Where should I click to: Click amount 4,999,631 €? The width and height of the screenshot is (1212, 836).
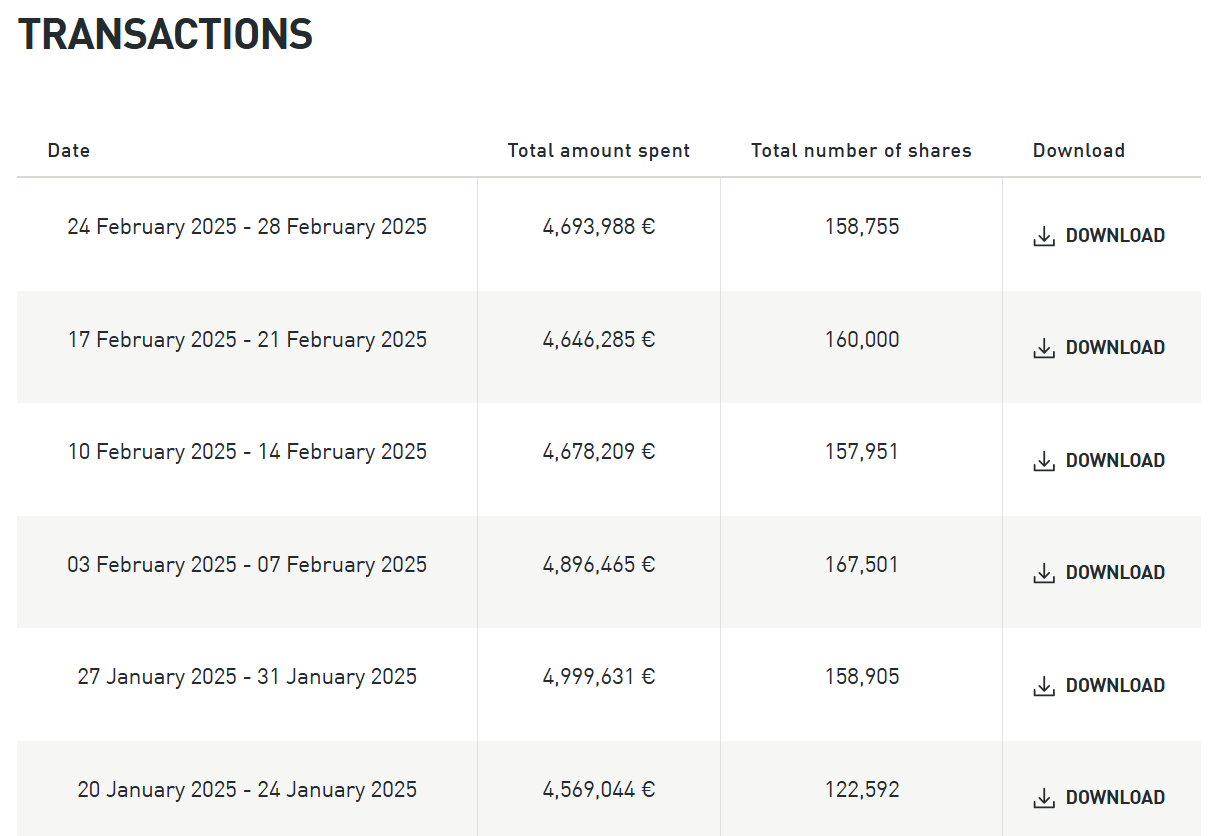coord(599,677)
